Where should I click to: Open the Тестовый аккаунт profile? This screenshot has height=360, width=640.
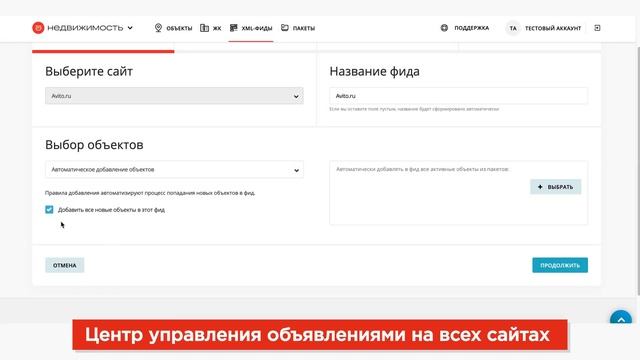(x=553, y=28)
